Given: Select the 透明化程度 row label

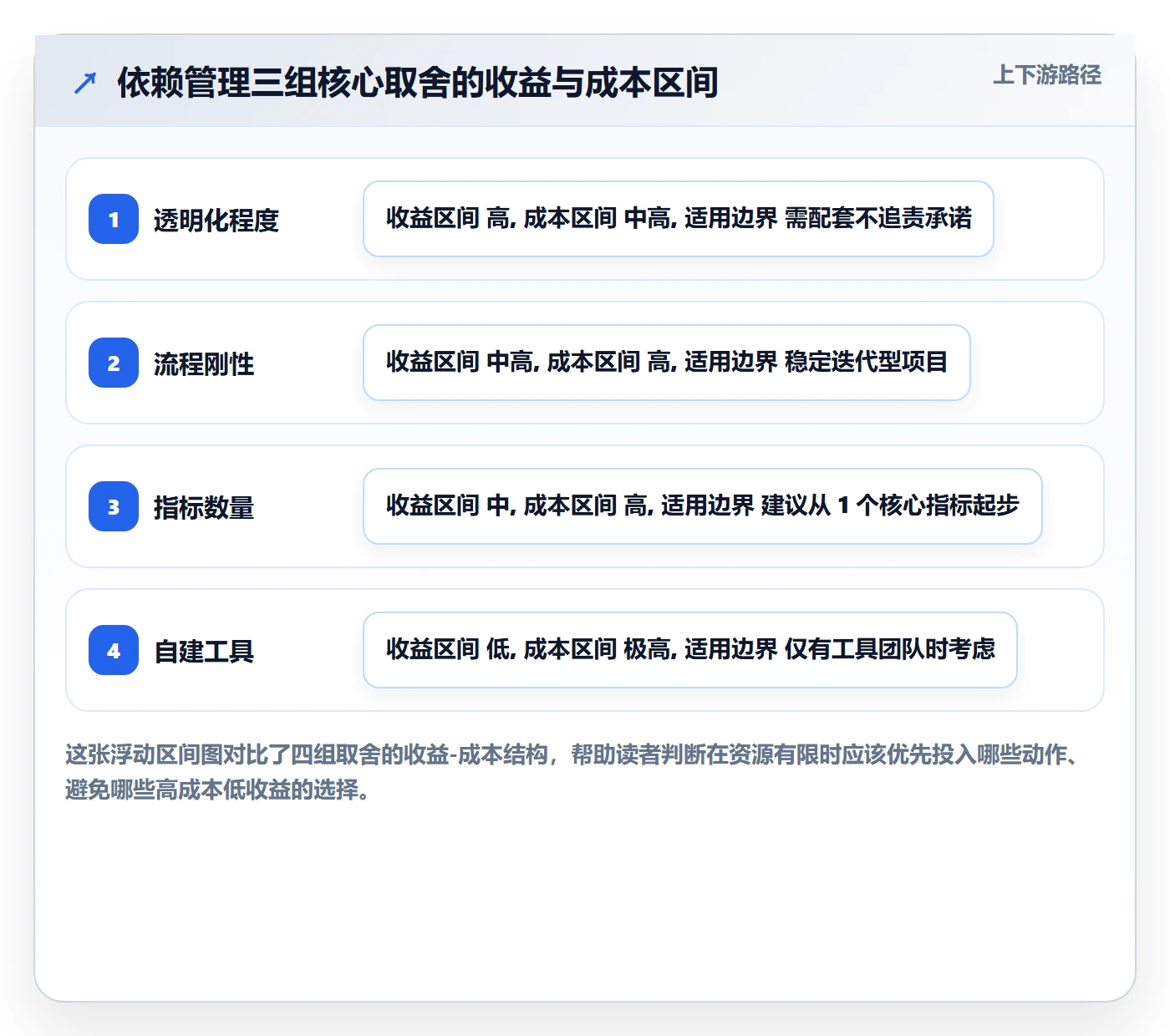Looking at the screenshot, I should 216,220.
